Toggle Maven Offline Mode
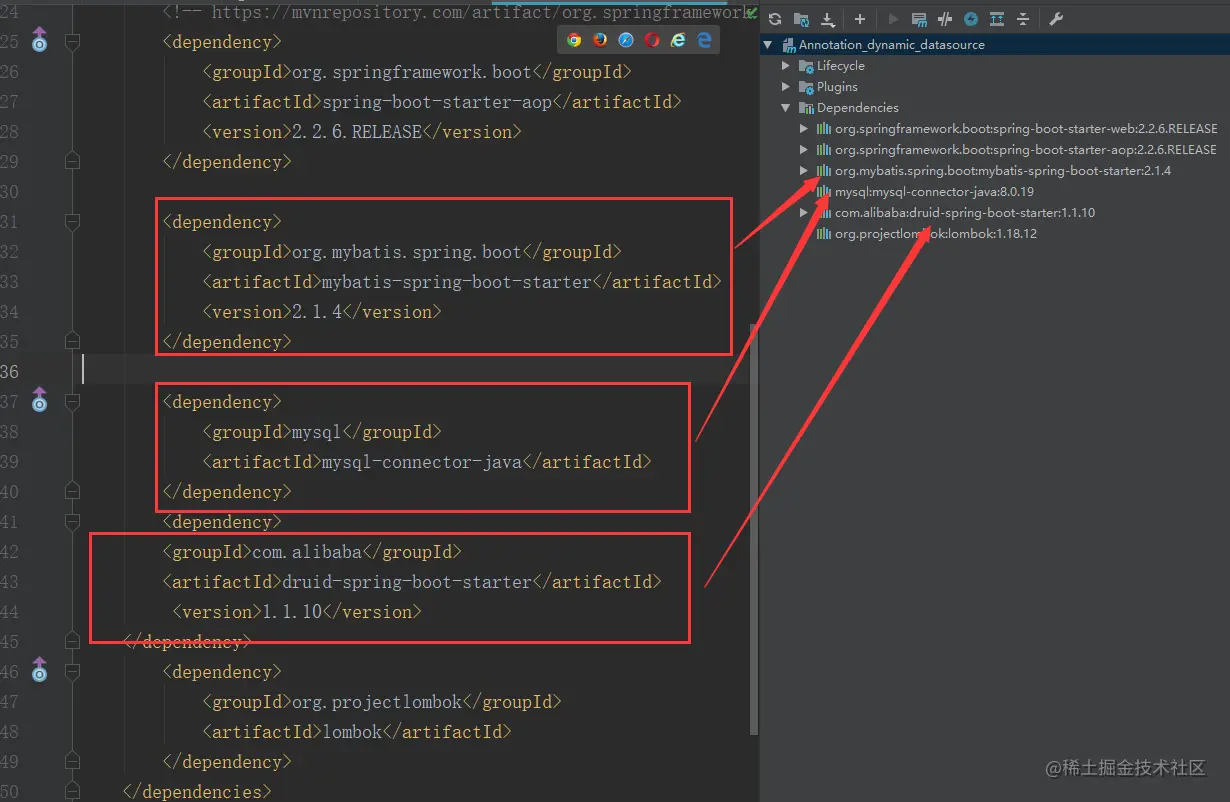Image resolution: width=1230 pixels, height=802 pixels. (x=945, y=19)
